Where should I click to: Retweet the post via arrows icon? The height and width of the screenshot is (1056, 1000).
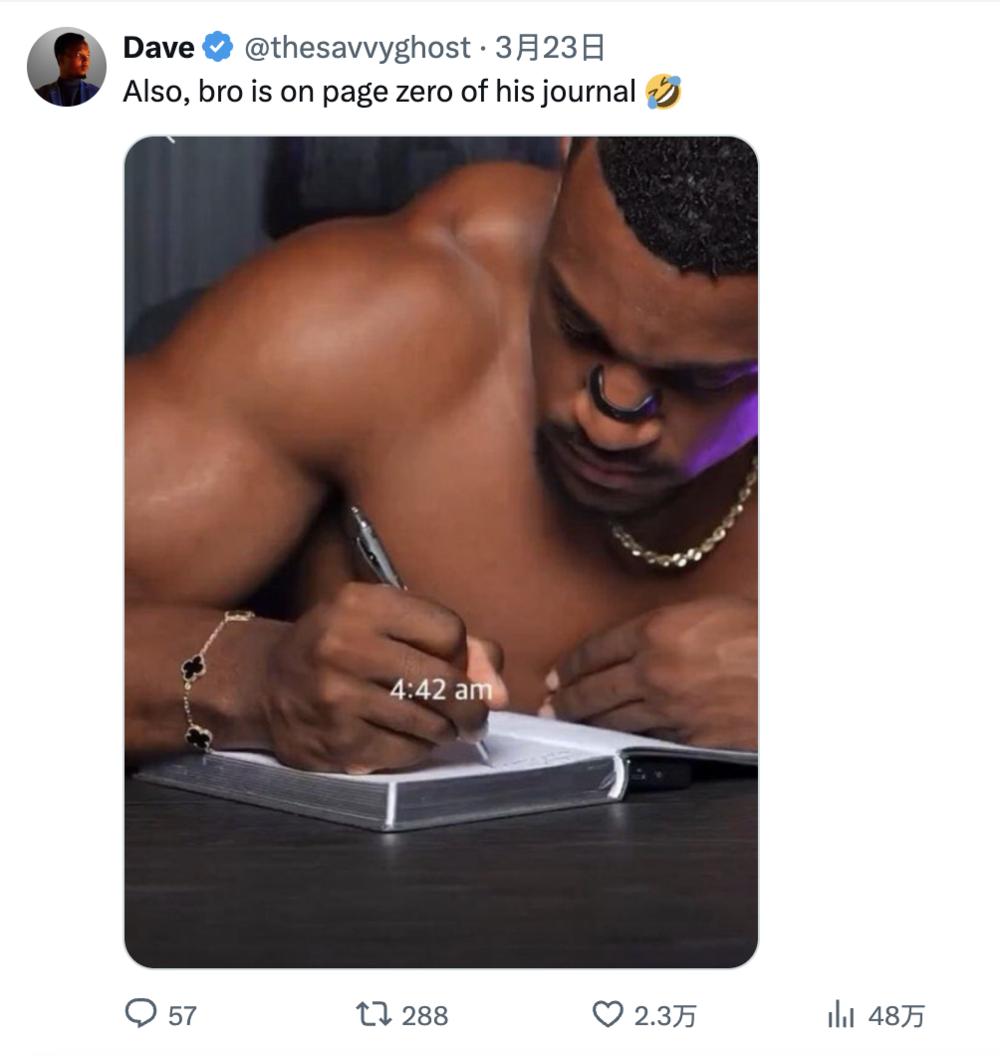373,1015
